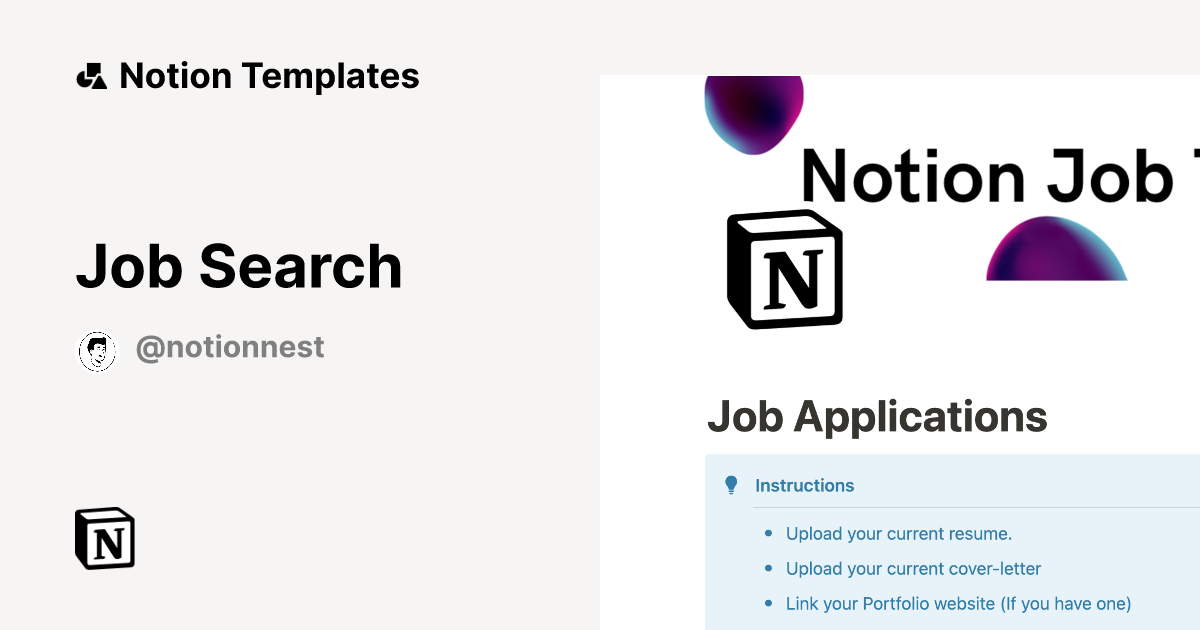The width and height of the screenshot is (1200, 630).
Task: Click 'Link your Portfolio website' line
Action: pyautogui.click(x=958, y=604)
